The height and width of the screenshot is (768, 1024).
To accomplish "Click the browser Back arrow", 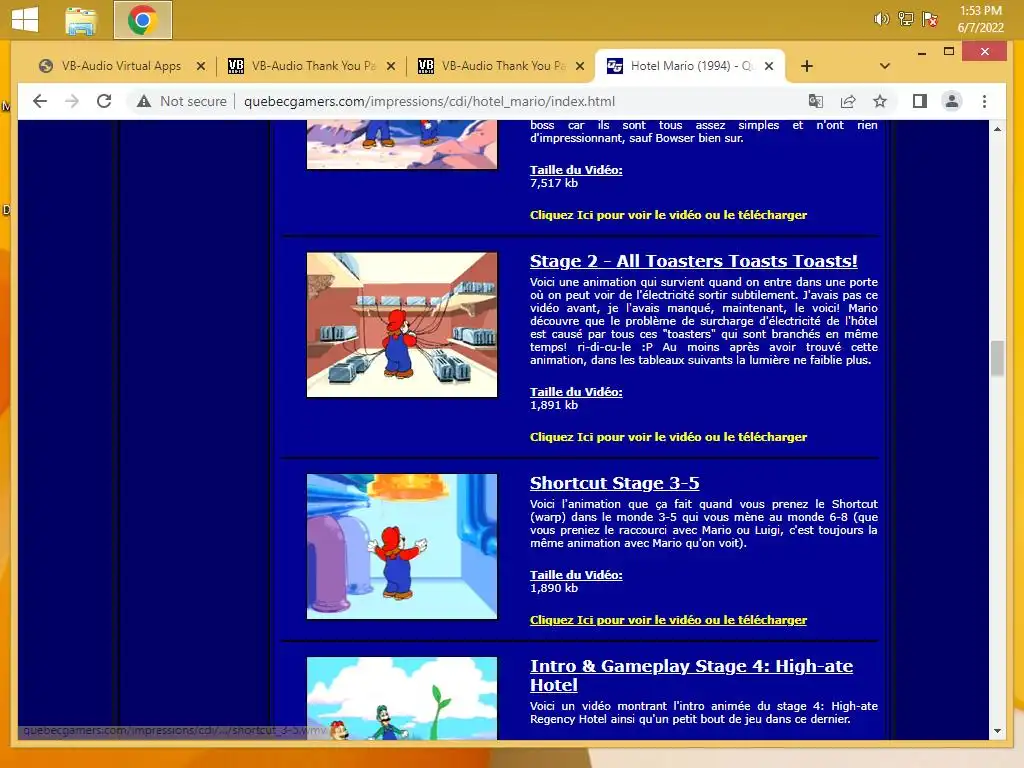I will [40, 101].
